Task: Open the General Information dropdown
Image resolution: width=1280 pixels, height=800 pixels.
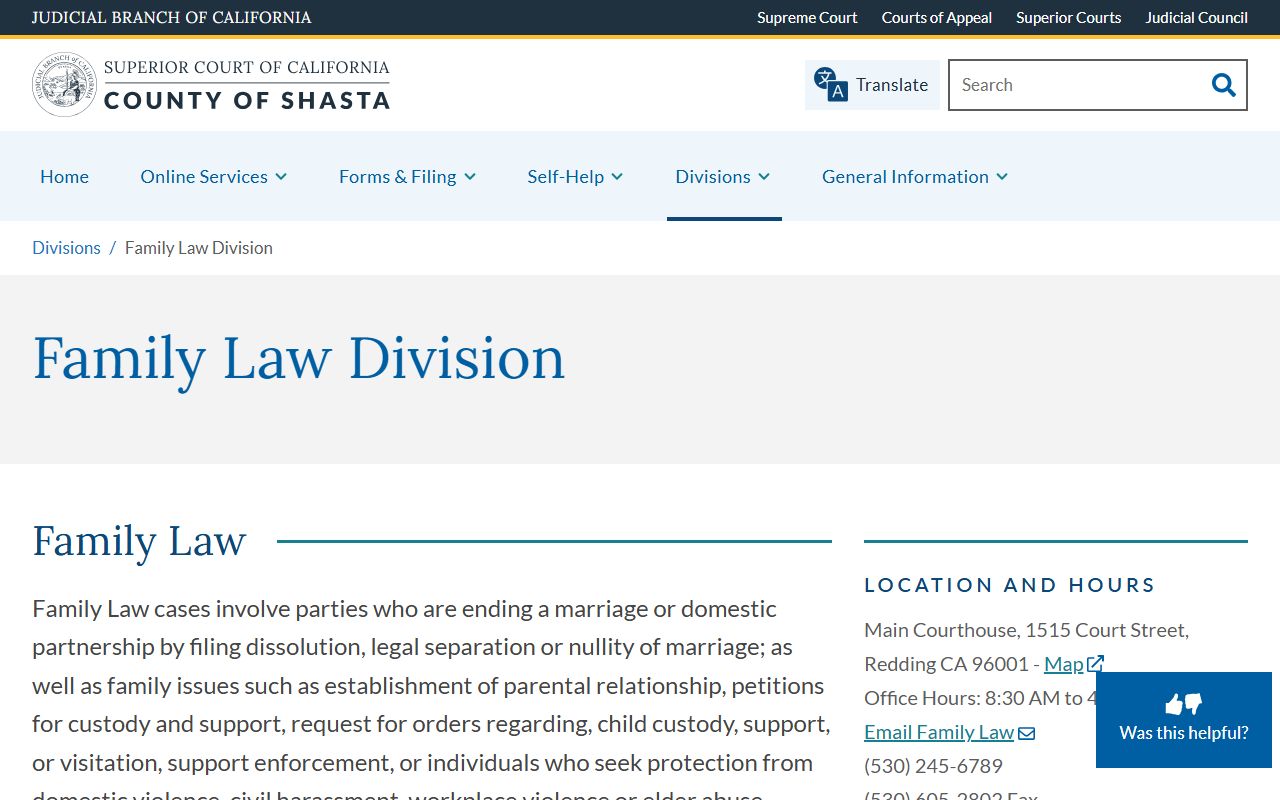Action: click(x=915, y=176)
